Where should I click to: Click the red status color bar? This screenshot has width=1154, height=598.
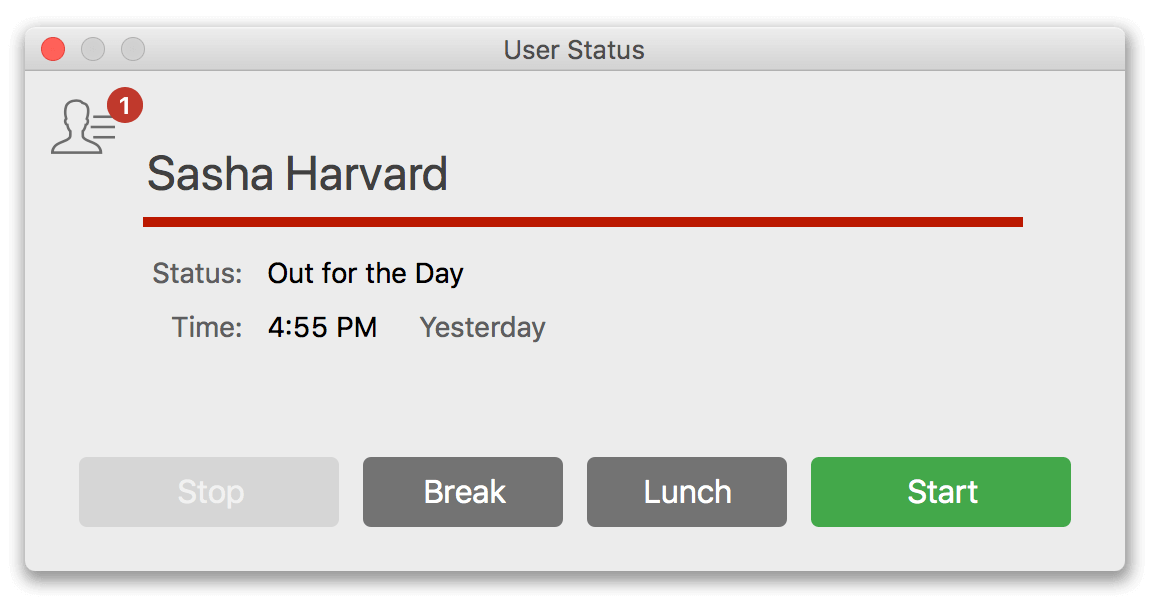pyautogui.click(x=583, y=222)
